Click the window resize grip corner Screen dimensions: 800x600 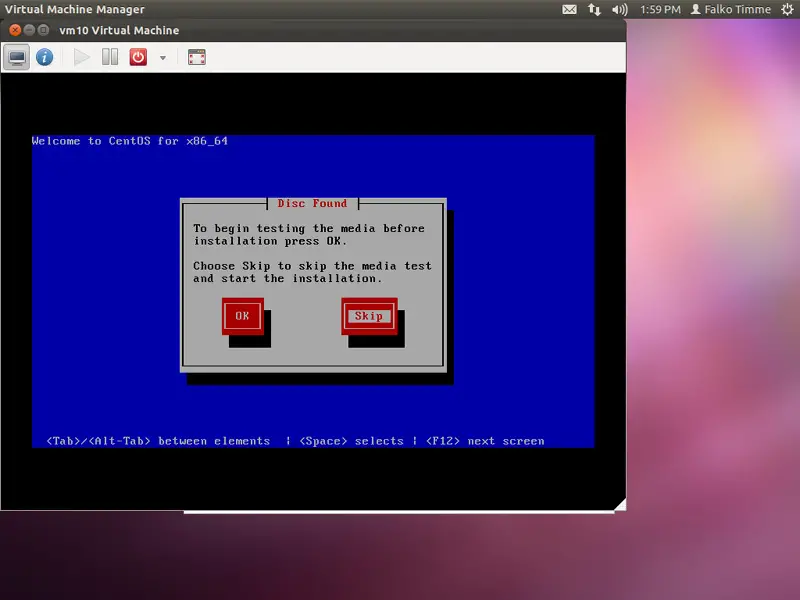point(620,505)
